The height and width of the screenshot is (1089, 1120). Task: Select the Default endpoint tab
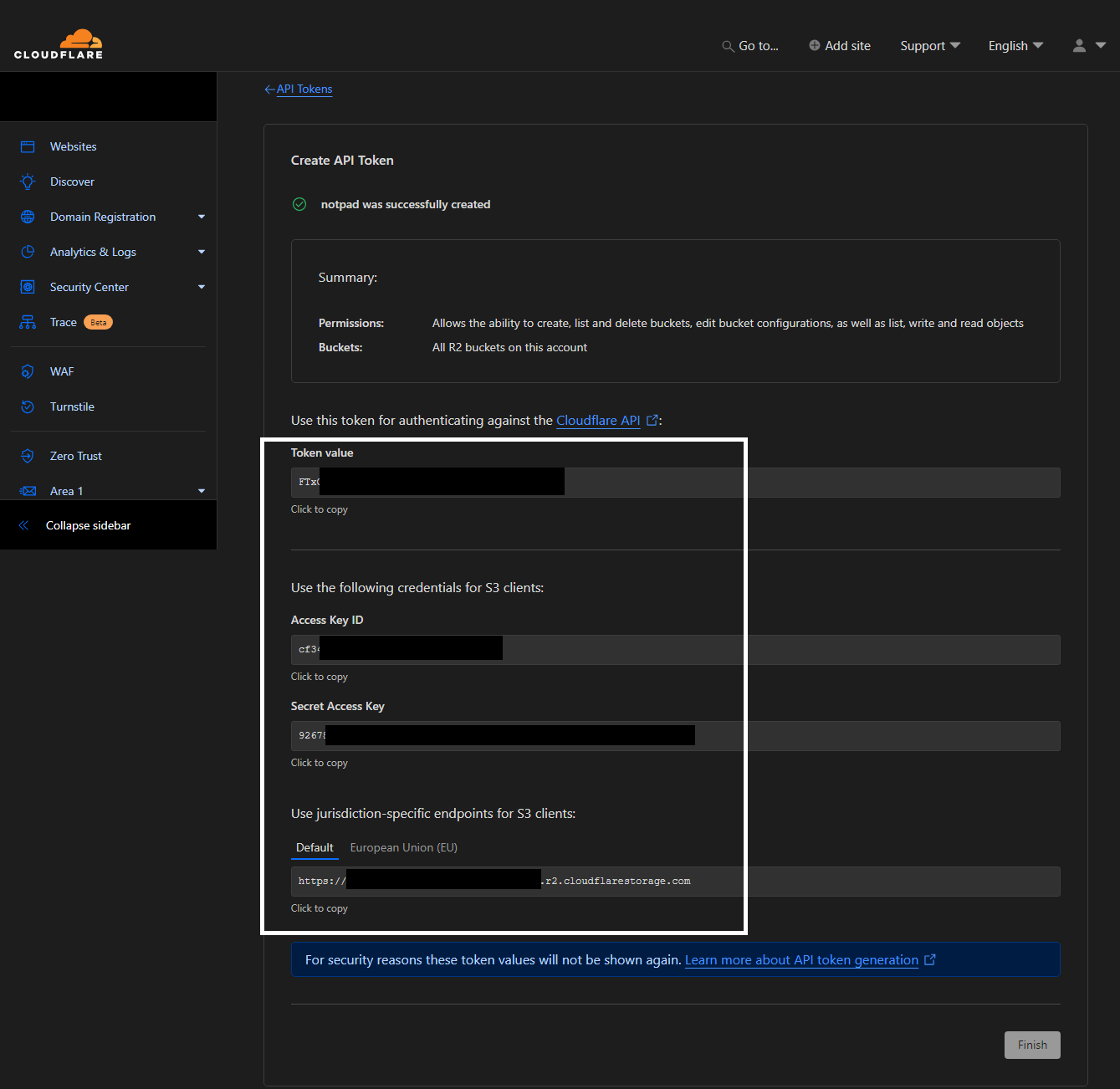coord(315,847)
